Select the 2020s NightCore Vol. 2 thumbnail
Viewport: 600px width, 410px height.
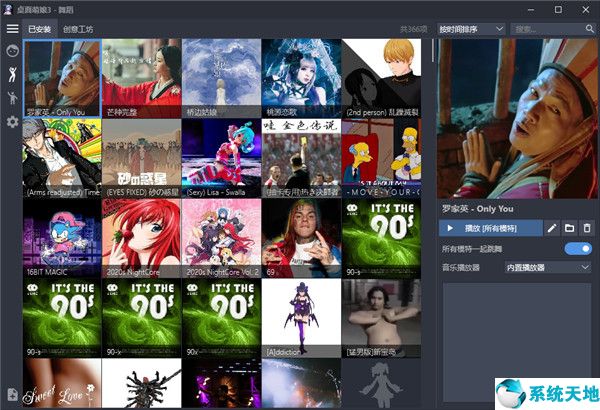221,238
